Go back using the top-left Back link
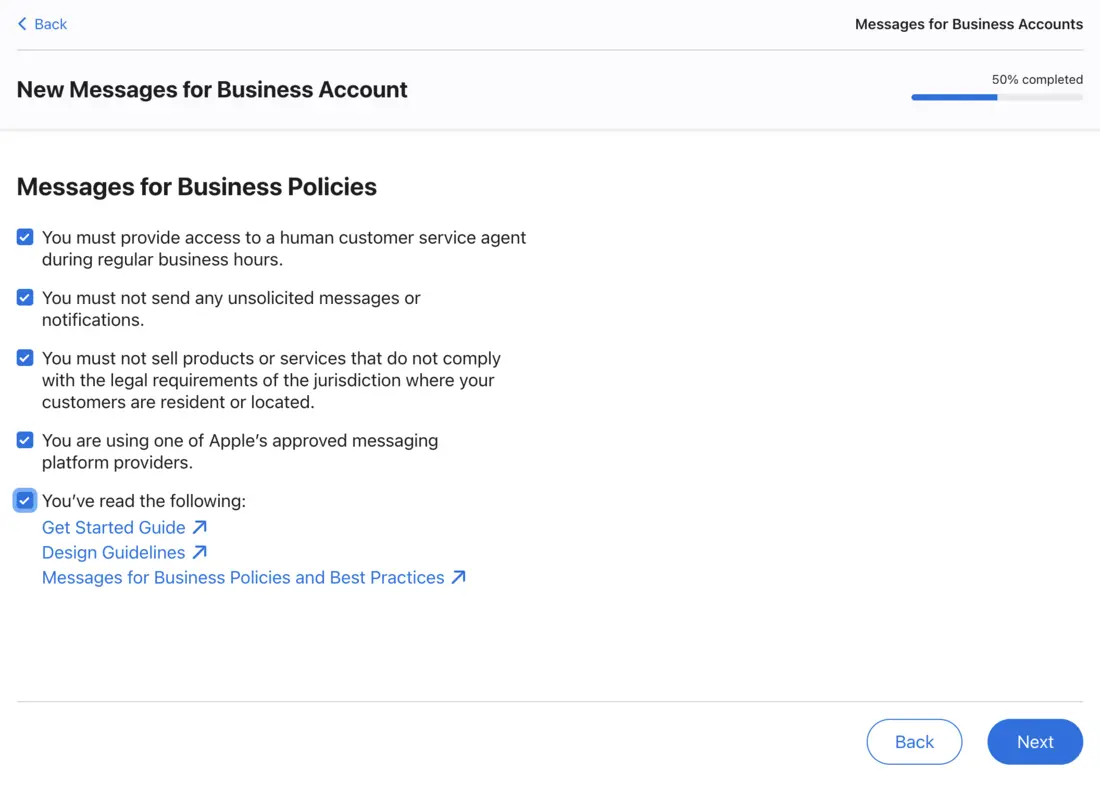The image size is (1100, 785). [42, 24]
